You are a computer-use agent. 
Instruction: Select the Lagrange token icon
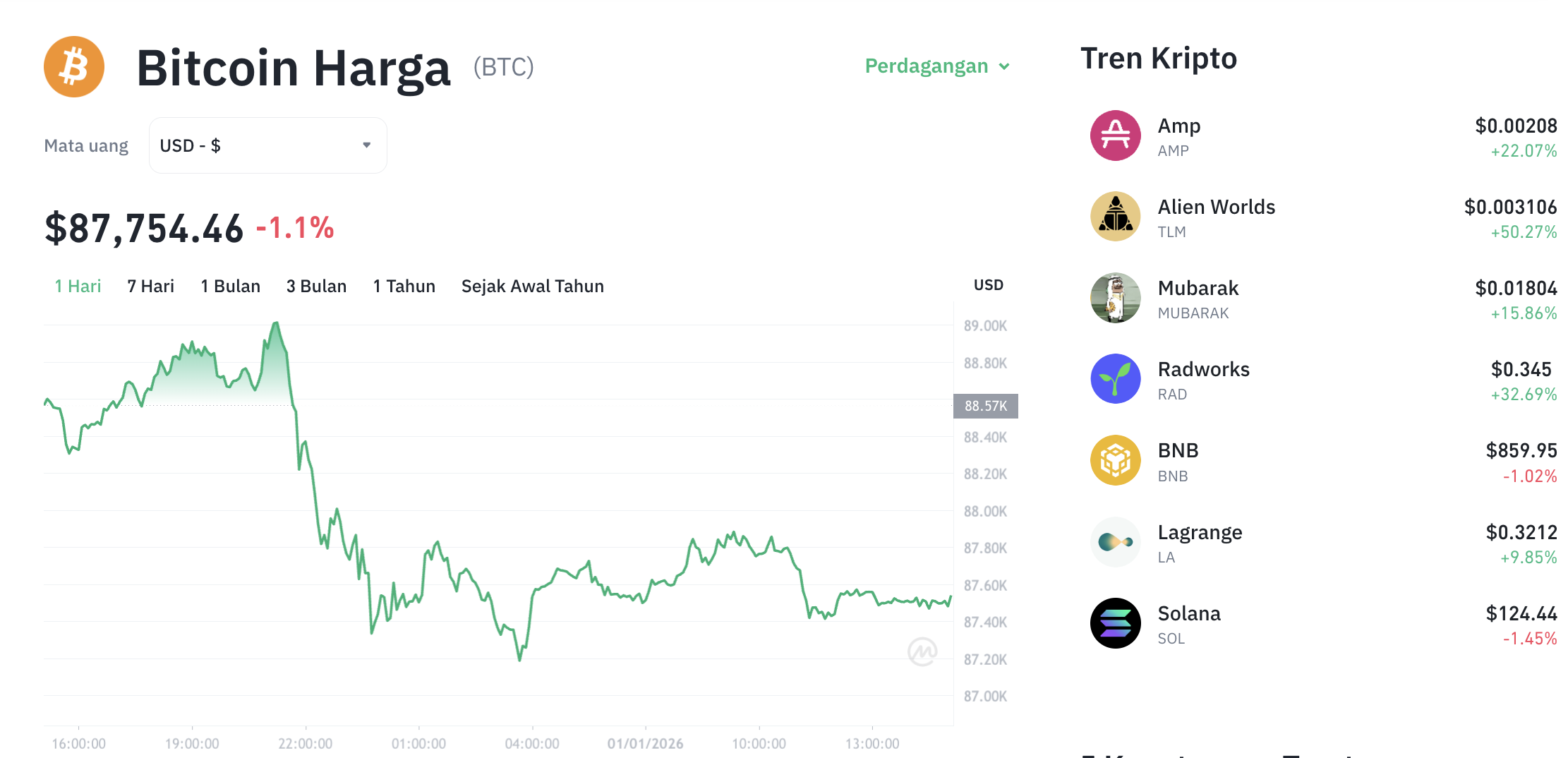[1115, 541]
